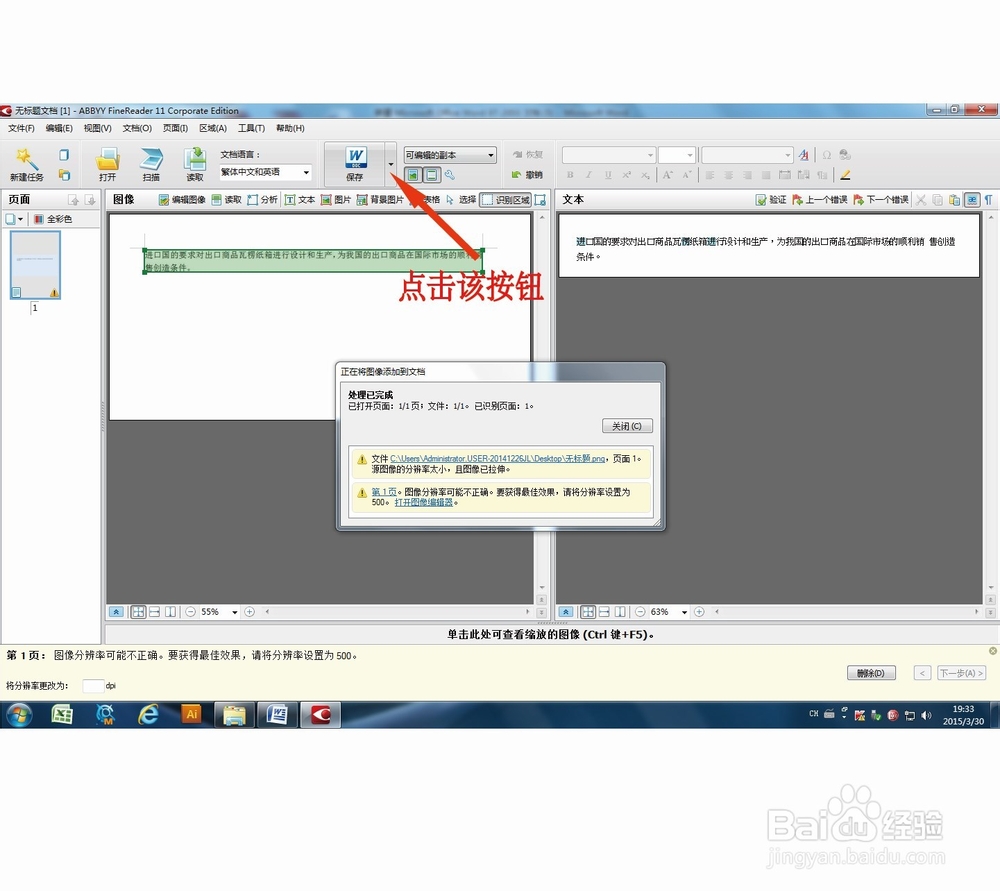Open the 文档语言 dropdown showing 繁体中文和英语
Image resolution: width=1000 pixels, height=891 pixels.
tap(266, 172)
